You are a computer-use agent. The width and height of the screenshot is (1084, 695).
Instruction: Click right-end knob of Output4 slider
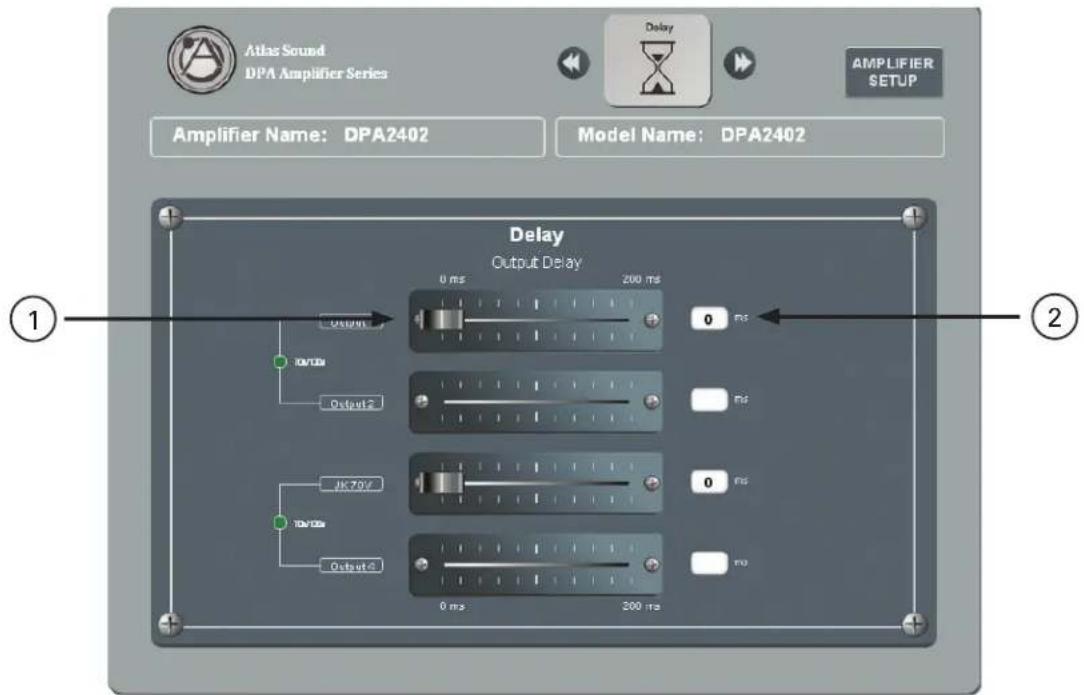651,564
